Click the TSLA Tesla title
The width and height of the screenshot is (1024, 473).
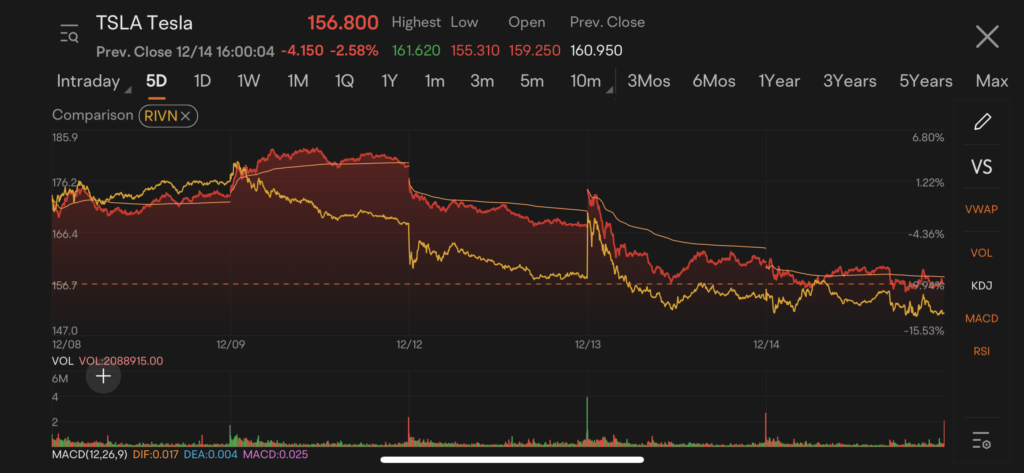click(144, 23)
